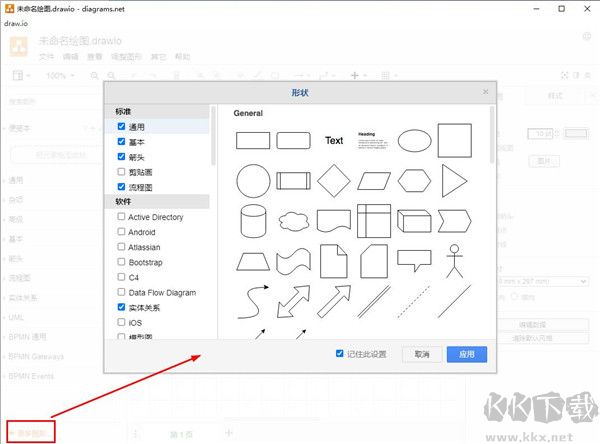The width and height of the screenshot is (600, 444).
Task: Pick the Trapezoid shape
Action: (x=253, y=262)
